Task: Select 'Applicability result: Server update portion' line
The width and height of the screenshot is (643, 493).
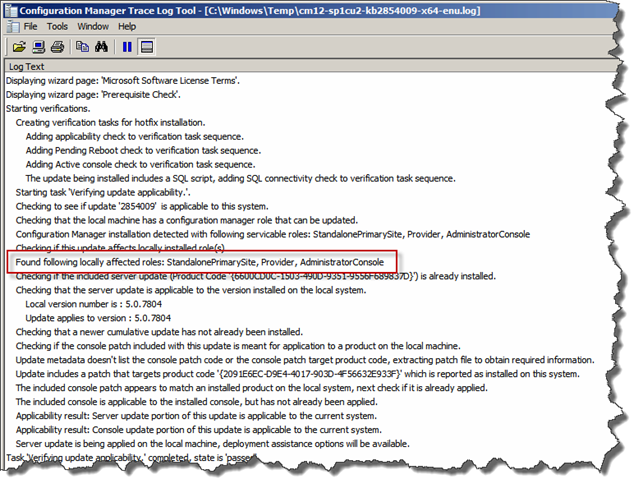Action: (196, 416)
